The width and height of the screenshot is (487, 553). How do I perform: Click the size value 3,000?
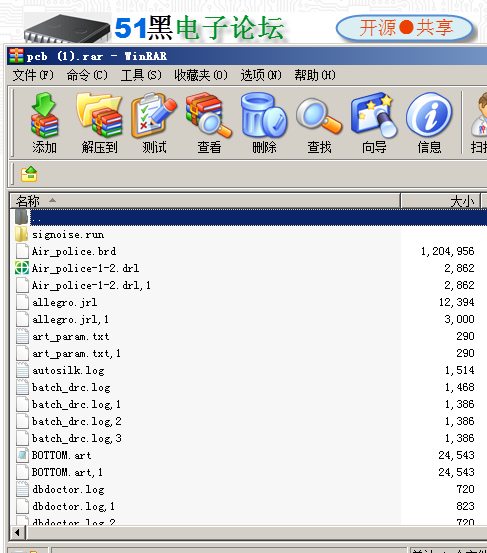click(x=459, y=319)
